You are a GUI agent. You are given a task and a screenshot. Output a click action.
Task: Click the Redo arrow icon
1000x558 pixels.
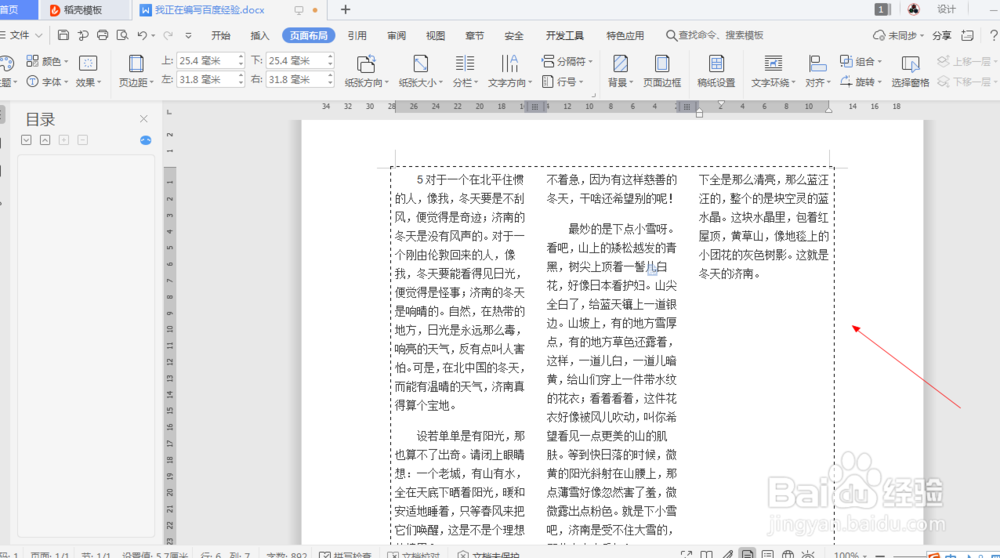point(168,35)
